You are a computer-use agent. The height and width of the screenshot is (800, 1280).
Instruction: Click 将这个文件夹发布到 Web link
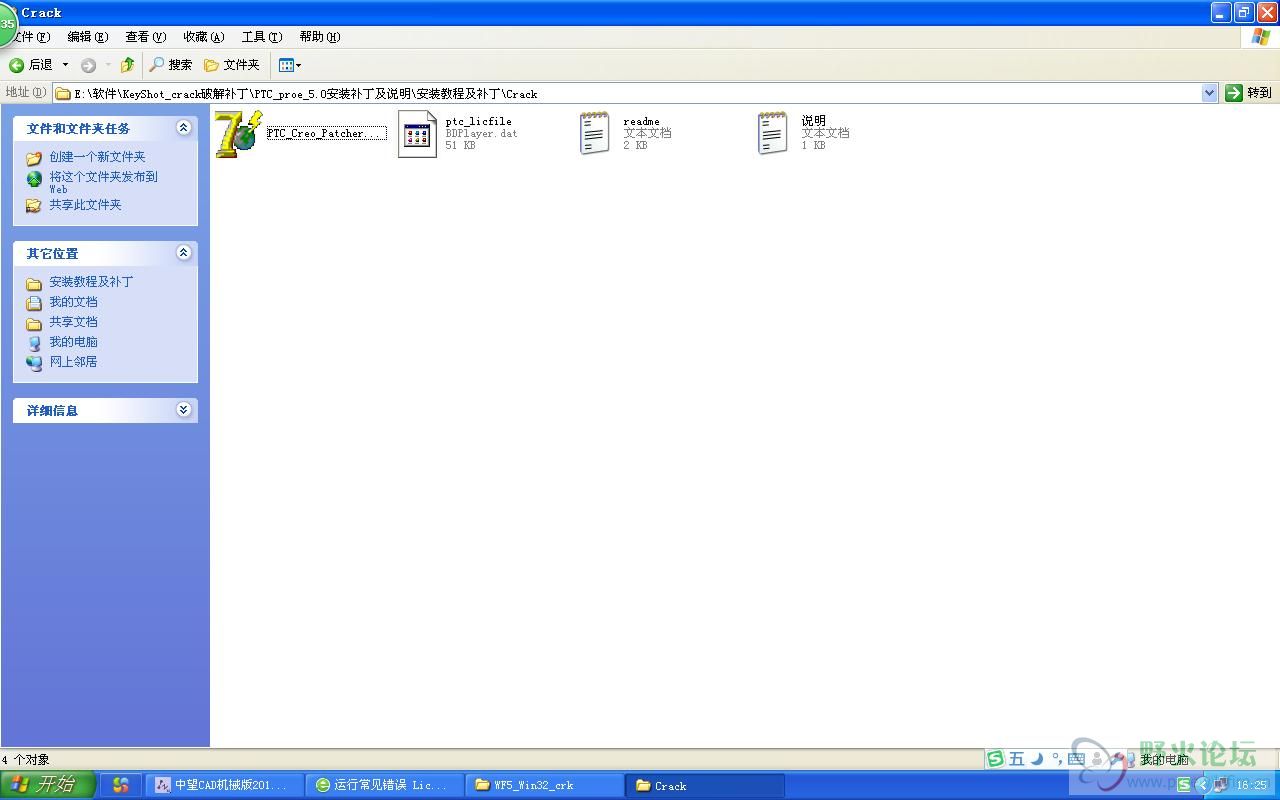coord(104,182)
